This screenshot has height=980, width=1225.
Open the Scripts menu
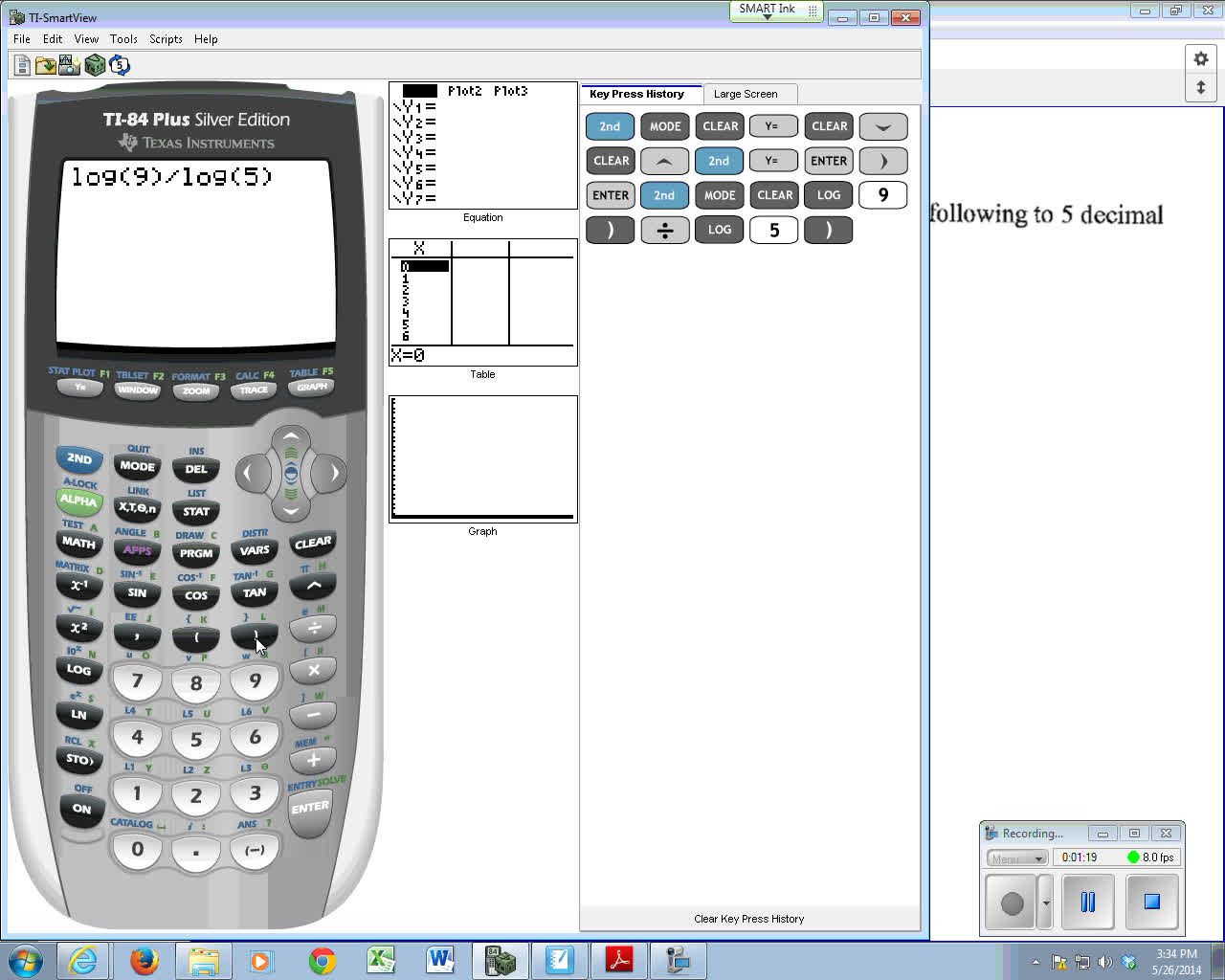pyautogui.click(x=166, y=39)
